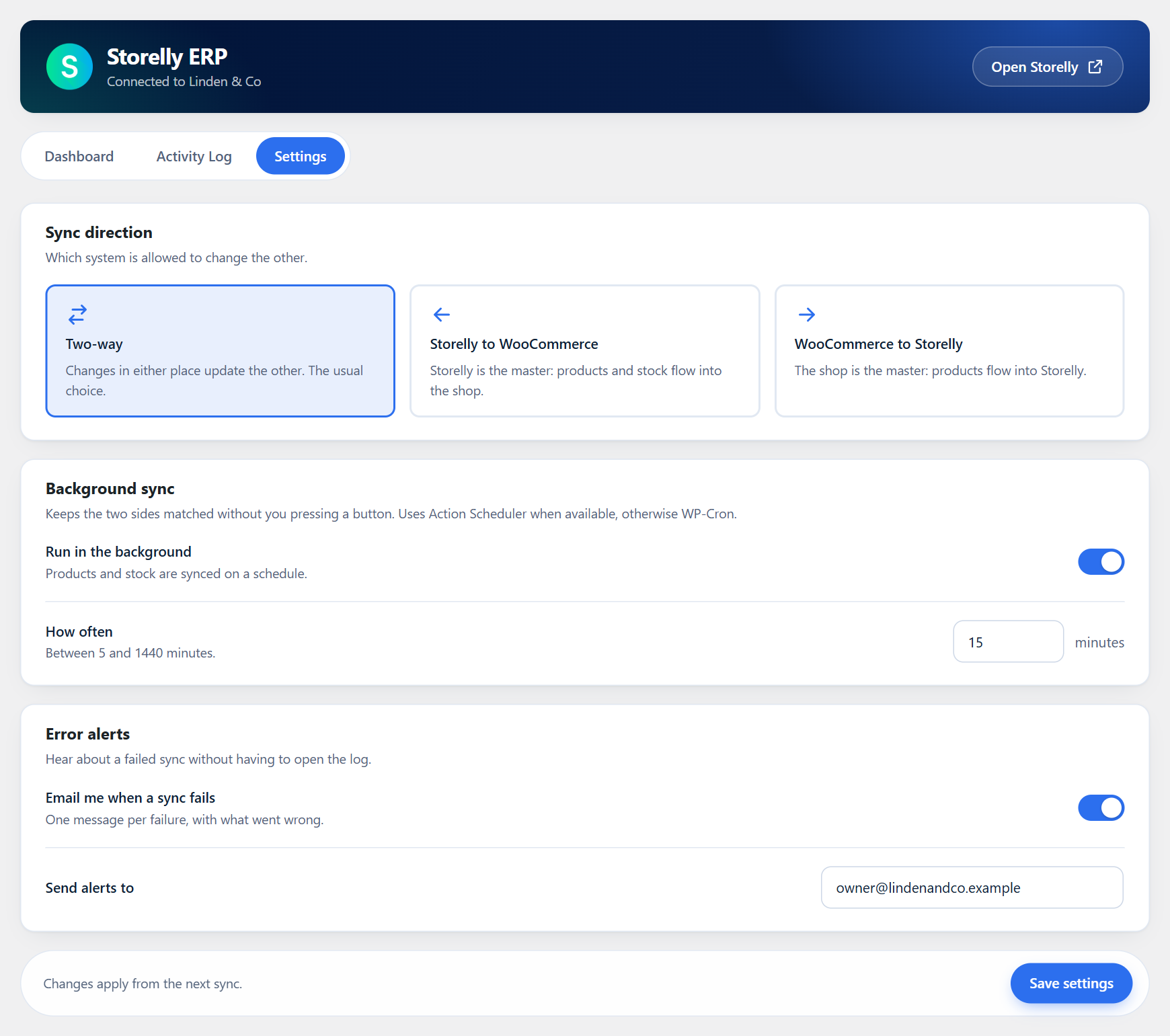The image size is (1170, 1036).
Task: Click the external link icon in Open Storelly
Action: [x=1095, y=67]
